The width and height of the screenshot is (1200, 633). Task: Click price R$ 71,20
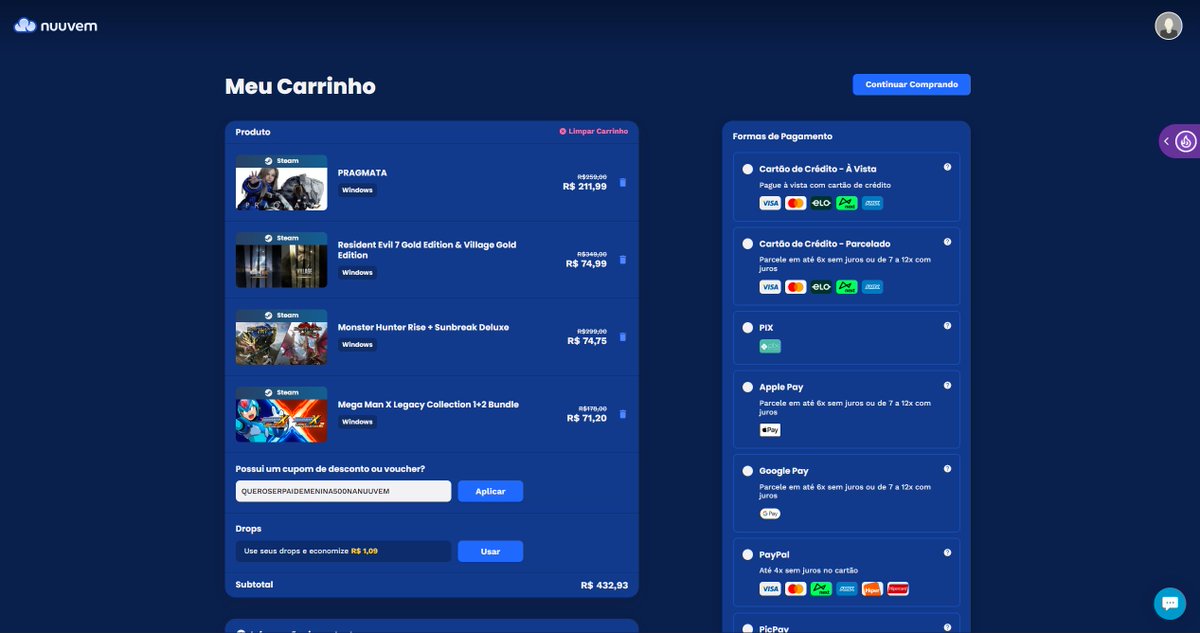point(587,418)
